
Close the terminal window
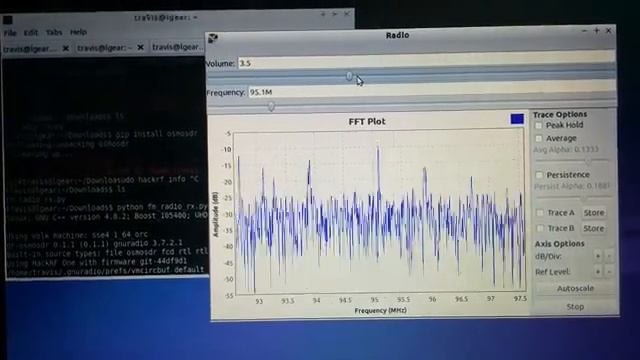(x=347, y=13)
